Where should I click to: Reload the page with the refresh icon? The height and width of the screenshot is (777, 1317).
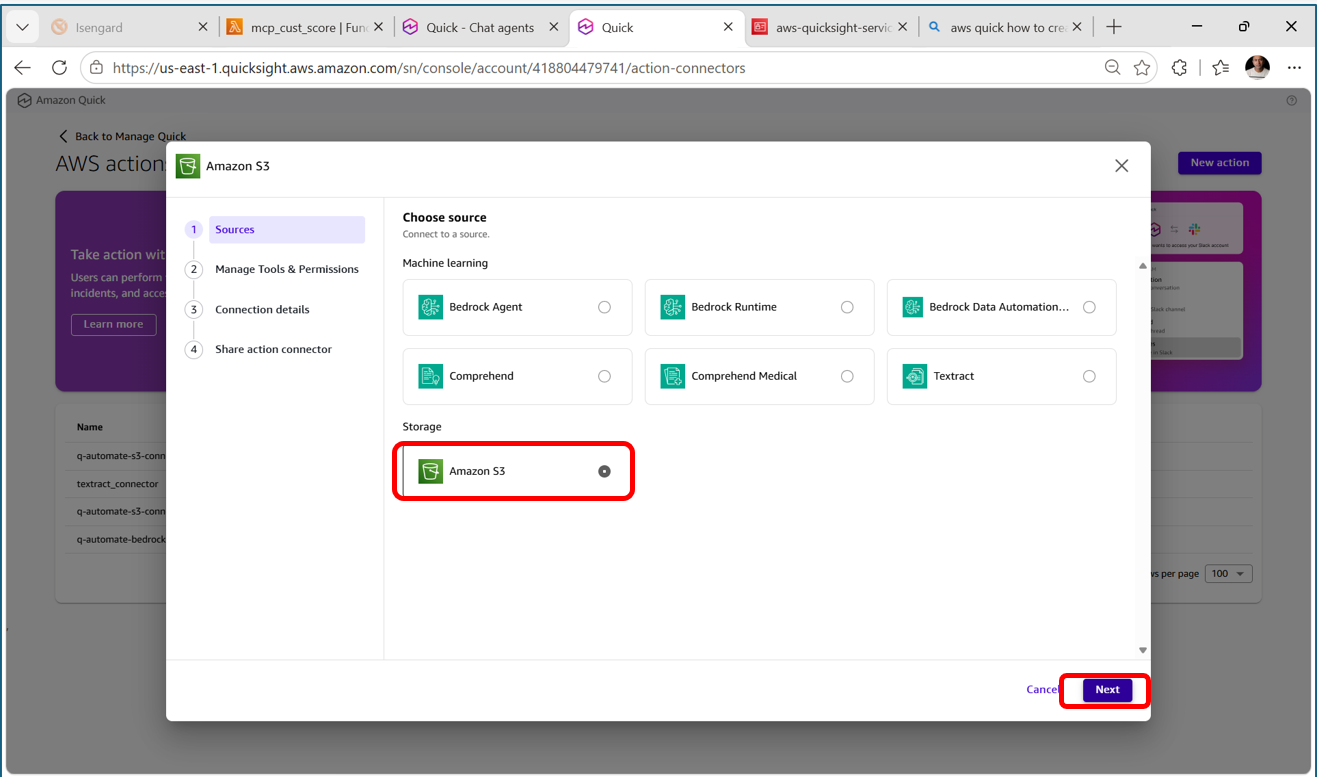coord(59,68)
